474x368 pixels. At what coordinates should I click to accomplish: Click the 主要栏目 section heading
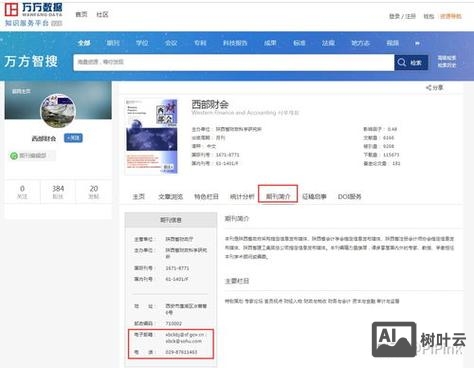tap(237, 281)
